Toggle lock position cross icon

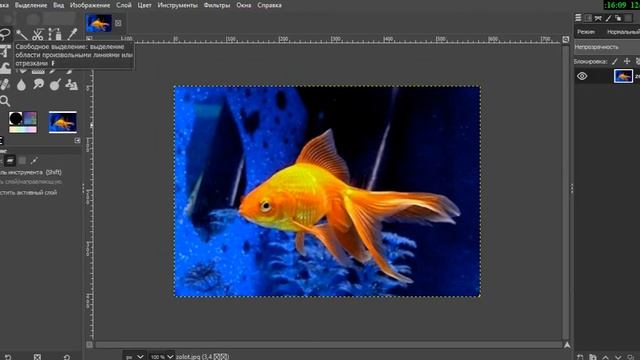(x=627, y=62)
